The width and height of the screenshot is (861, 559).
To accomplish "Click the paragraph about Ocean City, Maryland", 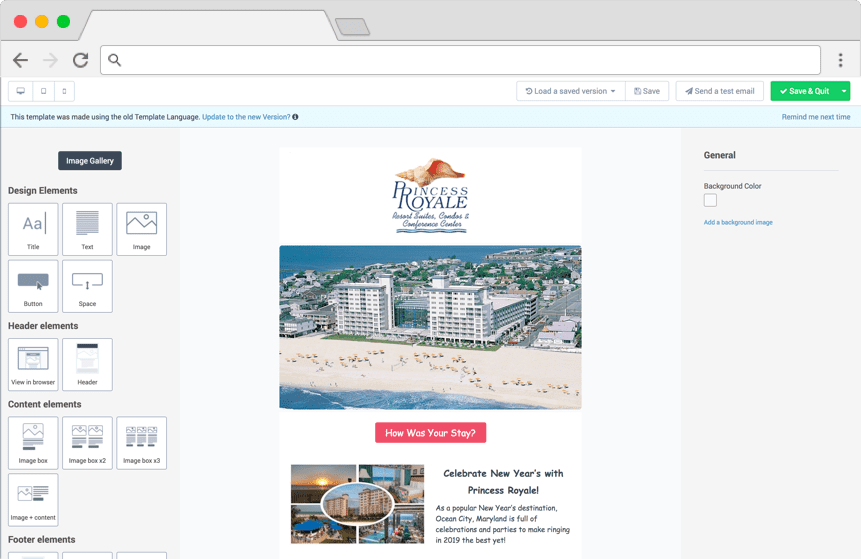I will tap(502, 524).
